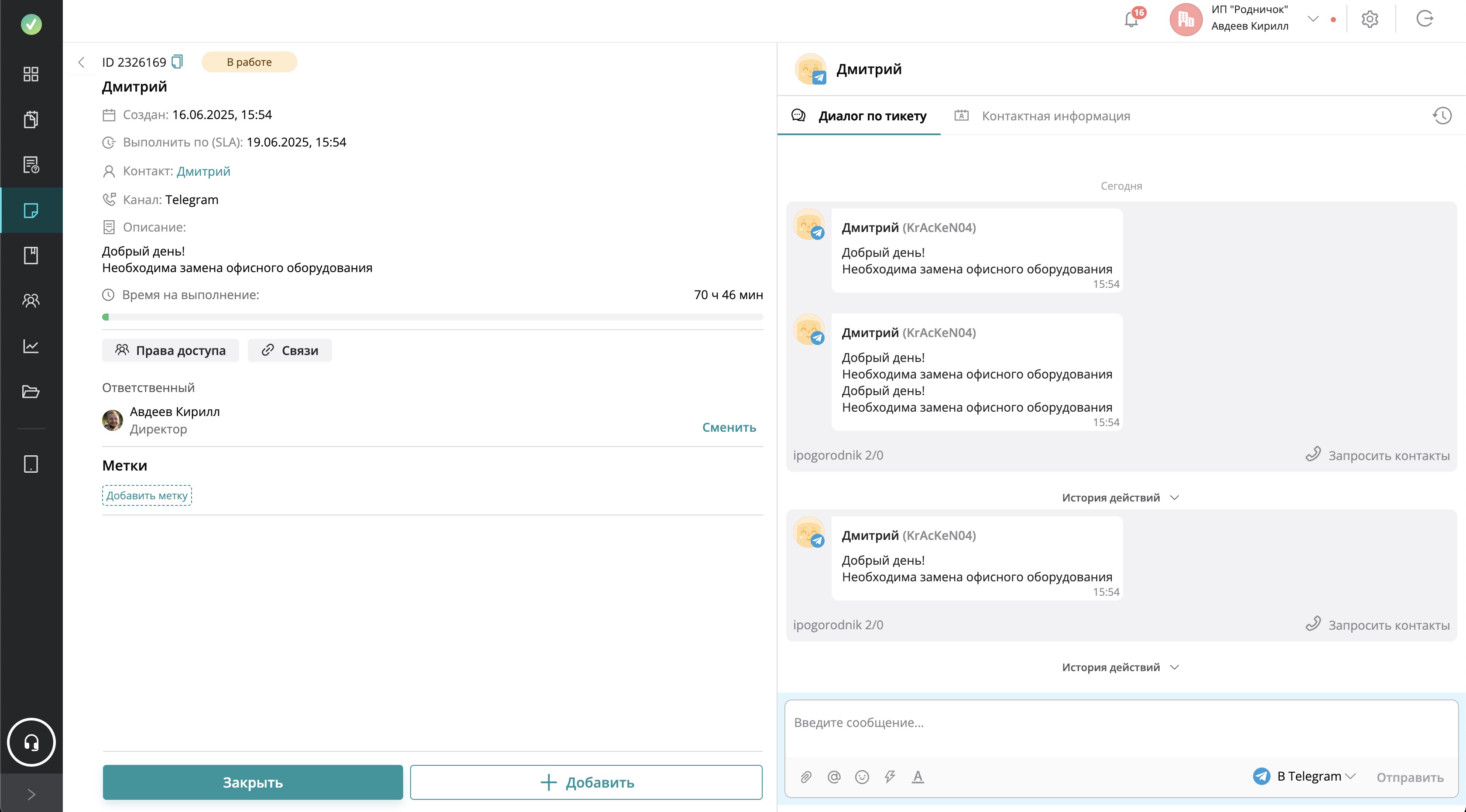Screen dimensions: 1466x812
Task: Insert a mention with the @ icon
Action: (x=834, y=777)
